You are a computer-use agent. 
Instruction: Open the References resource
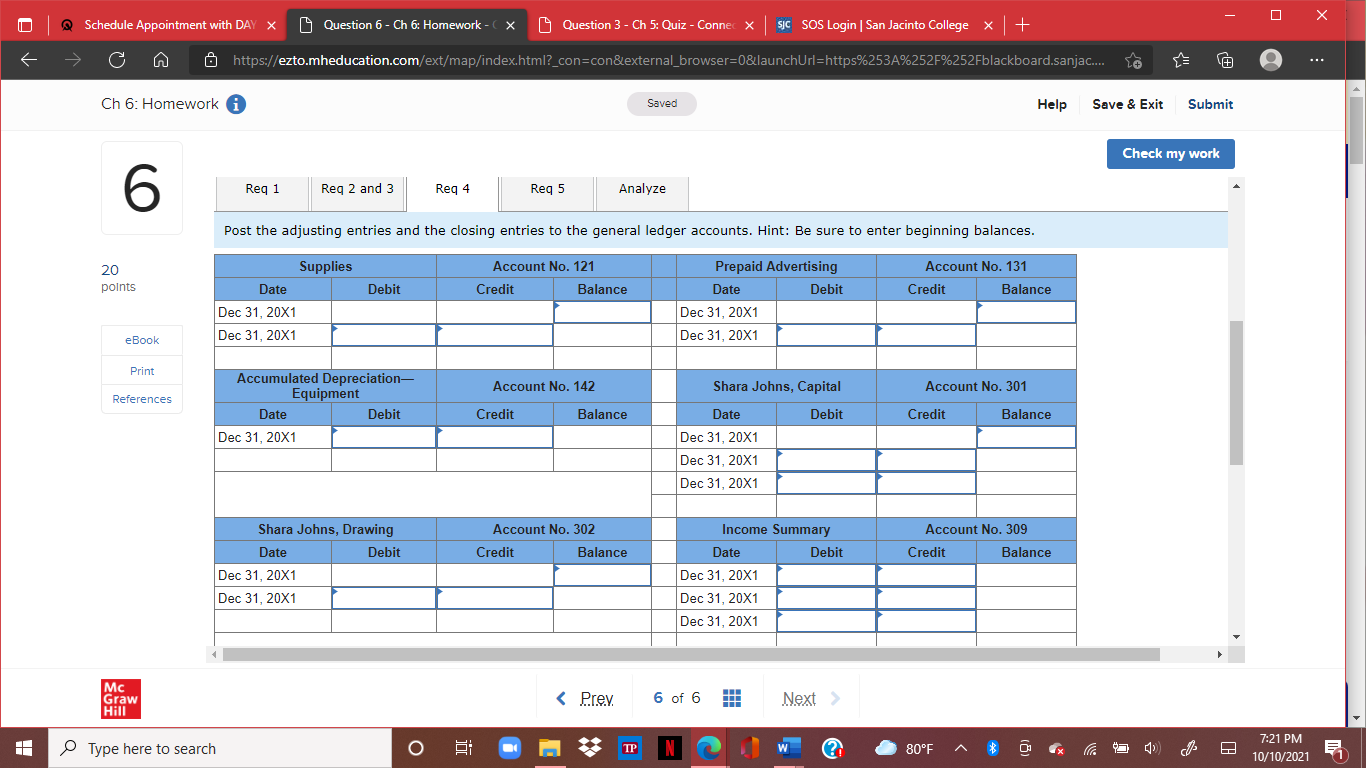pyautogui.click(x=142, y=399)
